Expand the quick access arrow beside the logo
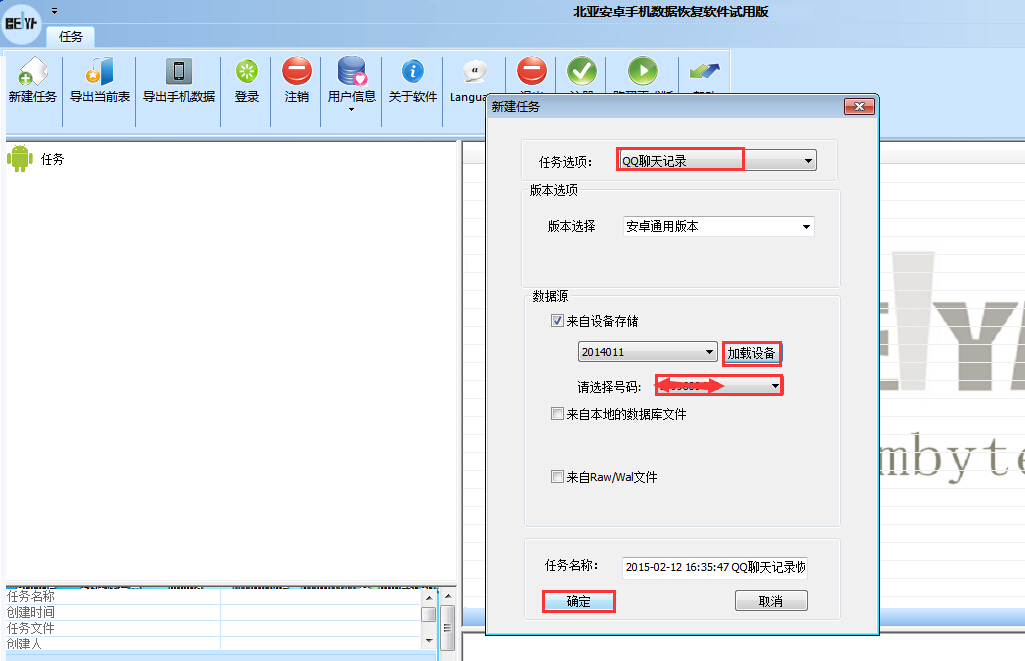The width and height of the screenshot is (1025, 661). click(54, 11)
